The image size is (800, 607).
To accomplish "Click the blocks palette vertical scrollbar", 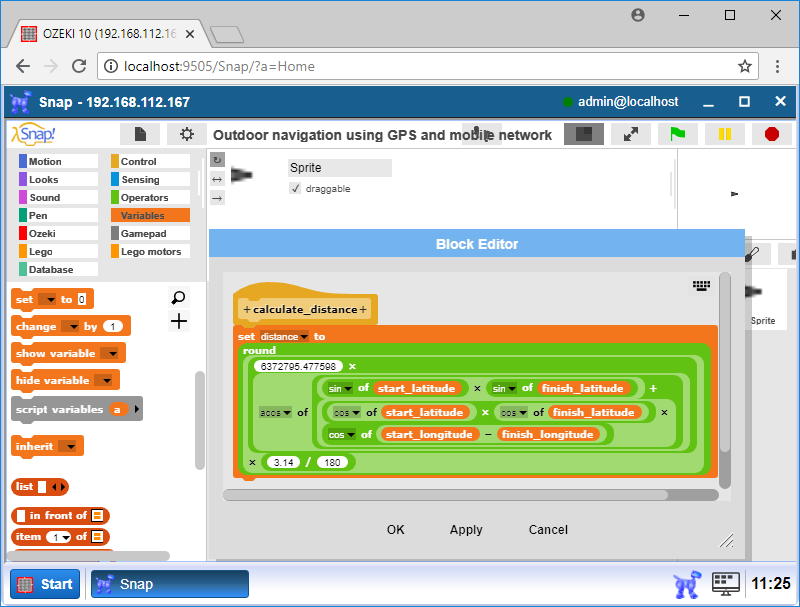I will tap(200, 420).
